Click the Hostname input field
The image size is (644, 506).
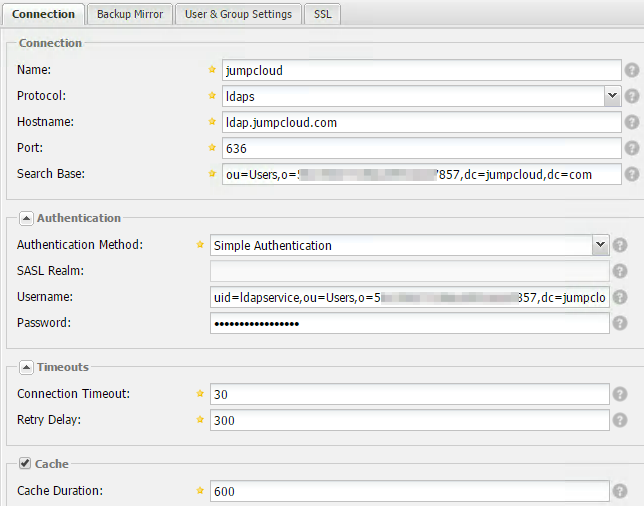click(421, 122)
